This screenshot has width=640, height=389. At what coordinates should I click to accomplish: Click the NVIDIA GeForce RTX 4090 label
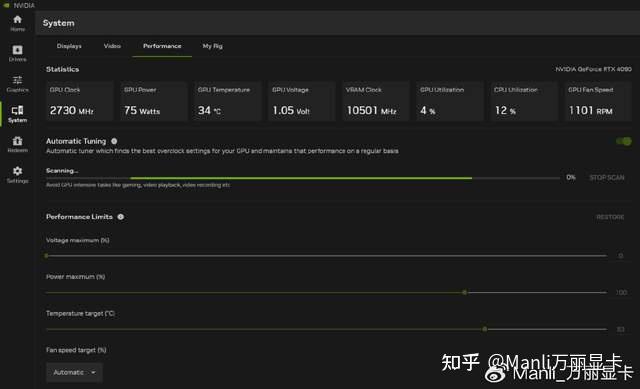coord(593,69)
